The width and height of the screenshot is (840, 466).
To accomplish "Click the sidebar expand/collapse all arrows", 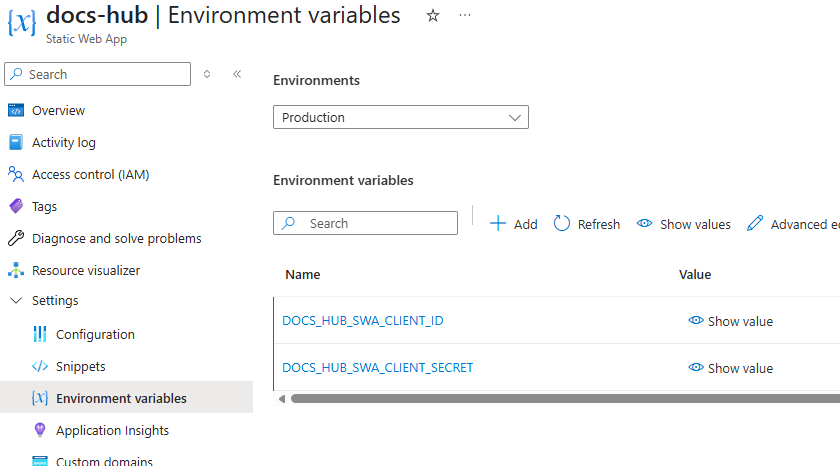I will [x=207, y=74].
